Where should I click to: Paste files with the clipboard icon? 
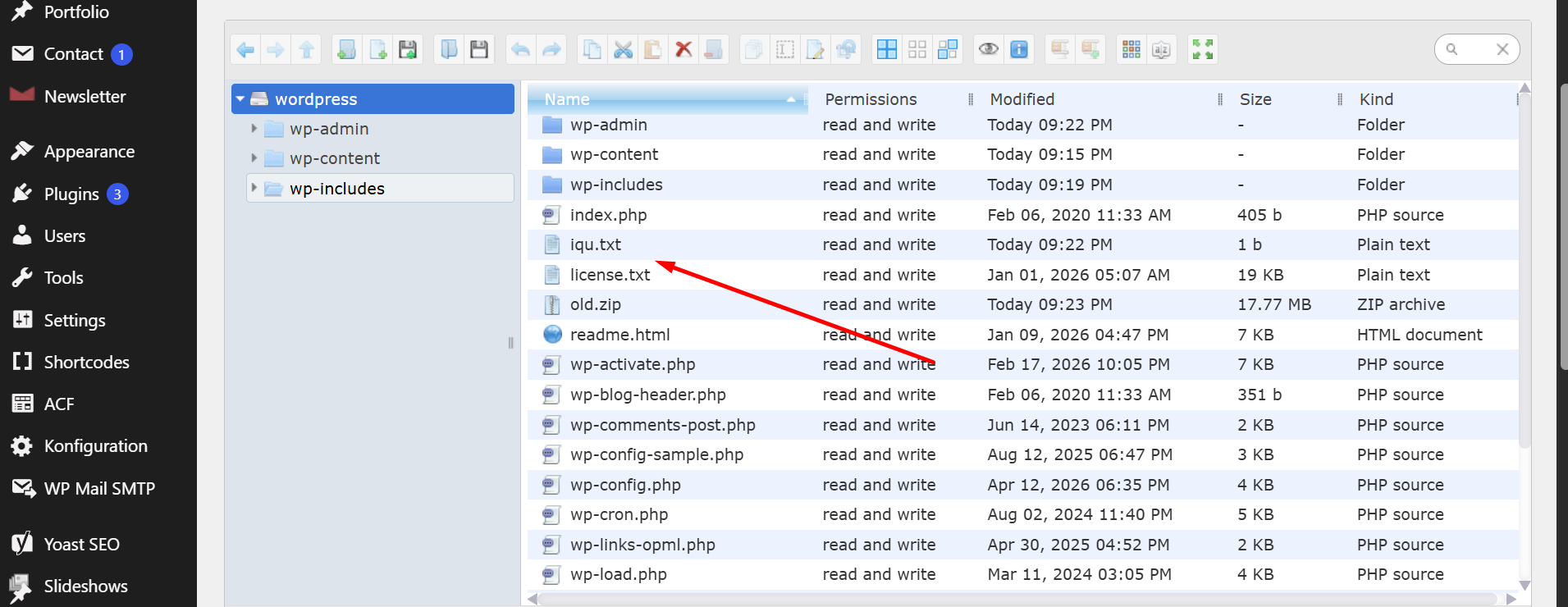tap(653, 50)
